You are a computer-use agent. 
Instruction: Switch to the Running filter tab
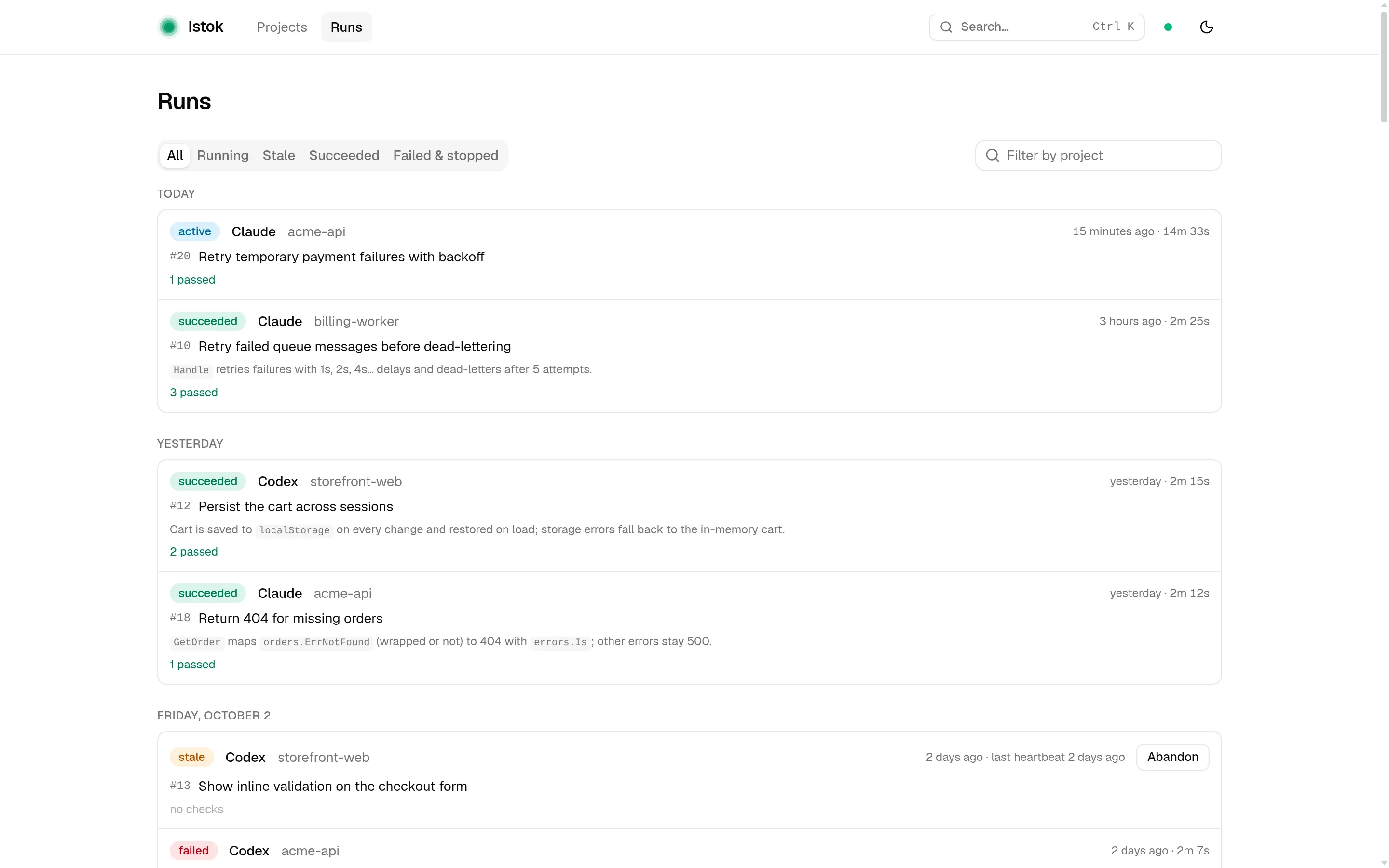(223, 156)
